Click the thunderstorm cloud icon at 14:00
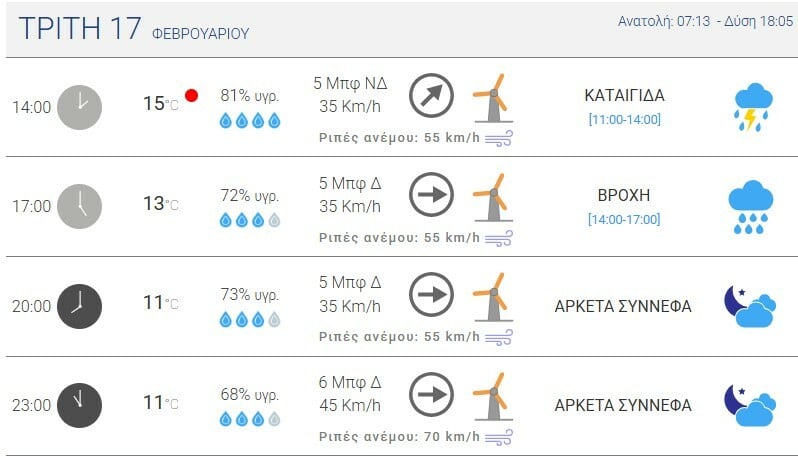798x456 pixels. (751, 107)
